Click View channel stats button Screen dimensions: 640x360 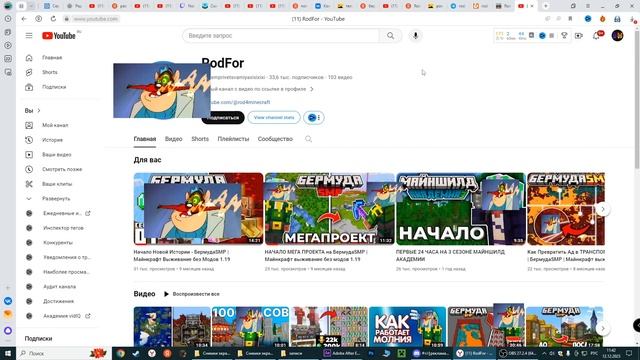point(274,118)
